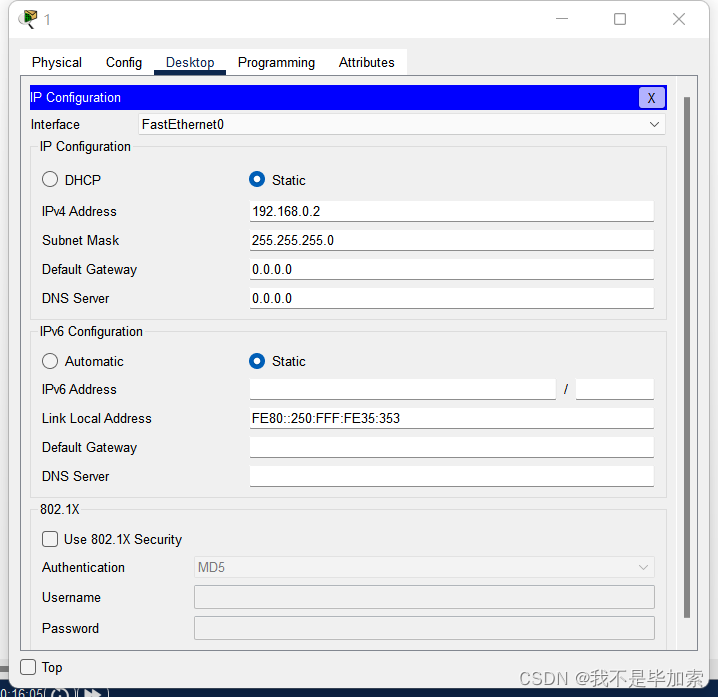
Task: Go to the Programming tab
Action: (276, 62)
